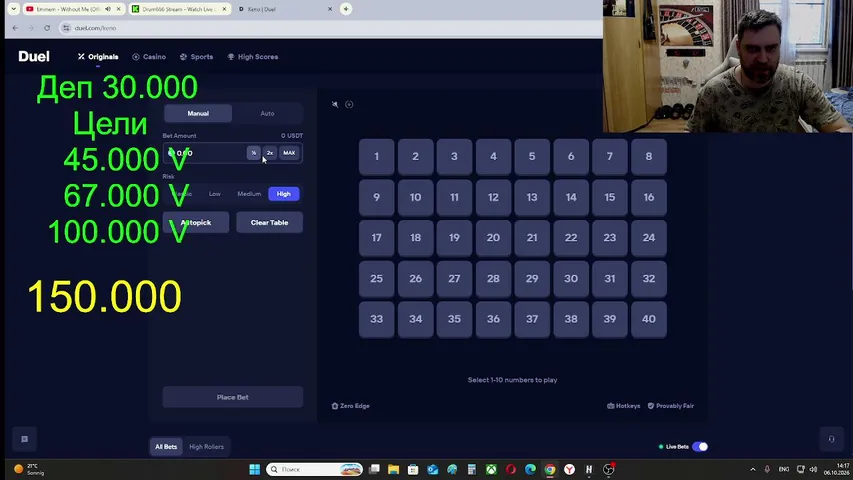Open Outlook from the taskbar
The height and width of the screenshot is (480, 853).
pyautogui.click(x=432, y=469)
